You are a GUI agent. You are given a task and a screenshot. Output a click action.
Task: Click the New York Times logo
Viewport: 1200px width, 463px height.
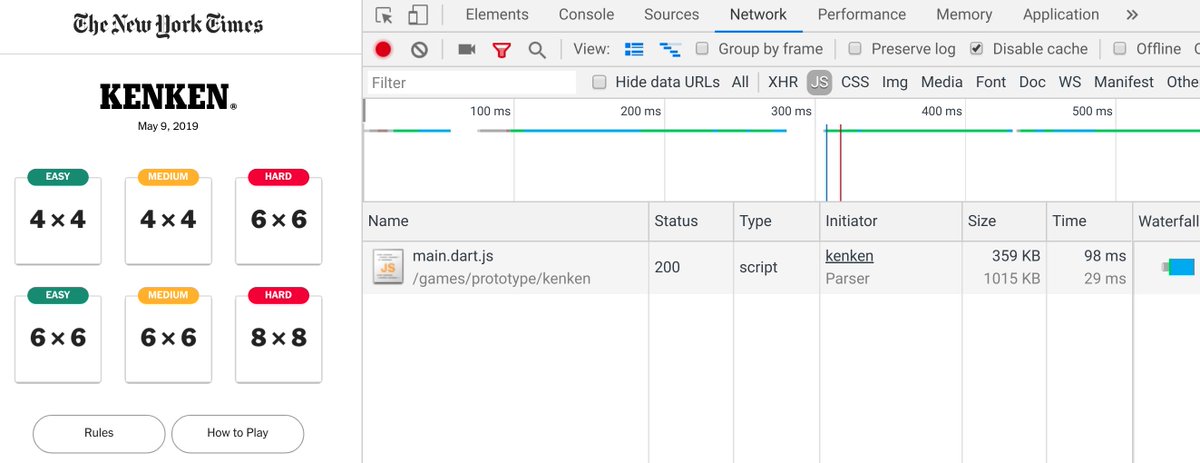[168, 25]
